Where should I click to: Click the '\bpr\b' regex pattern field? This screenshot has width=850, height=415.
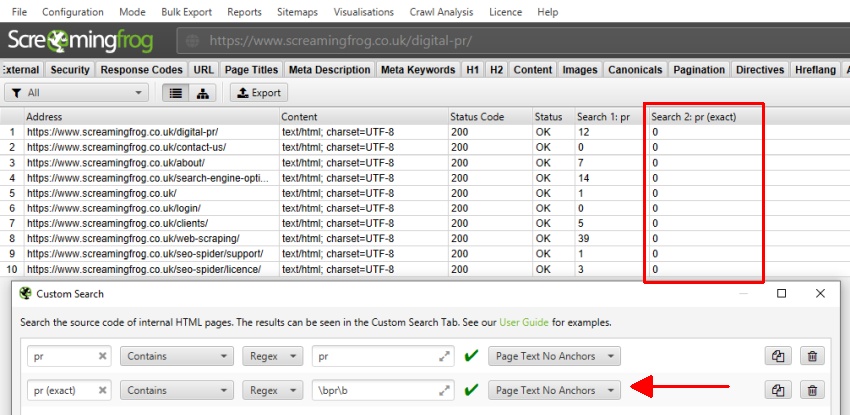(383, 390)
